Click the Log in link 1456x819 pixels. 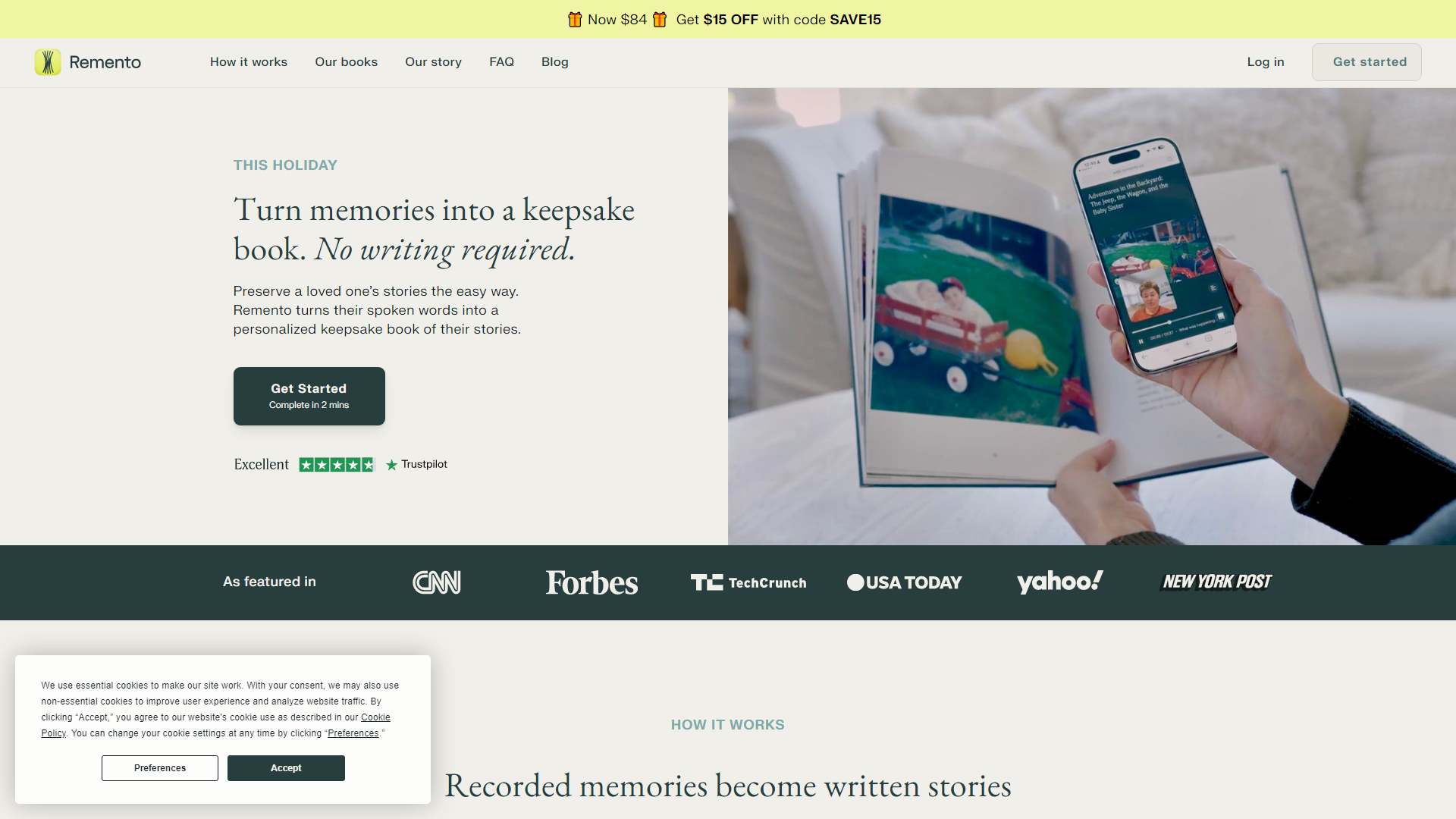(1265, 62)
